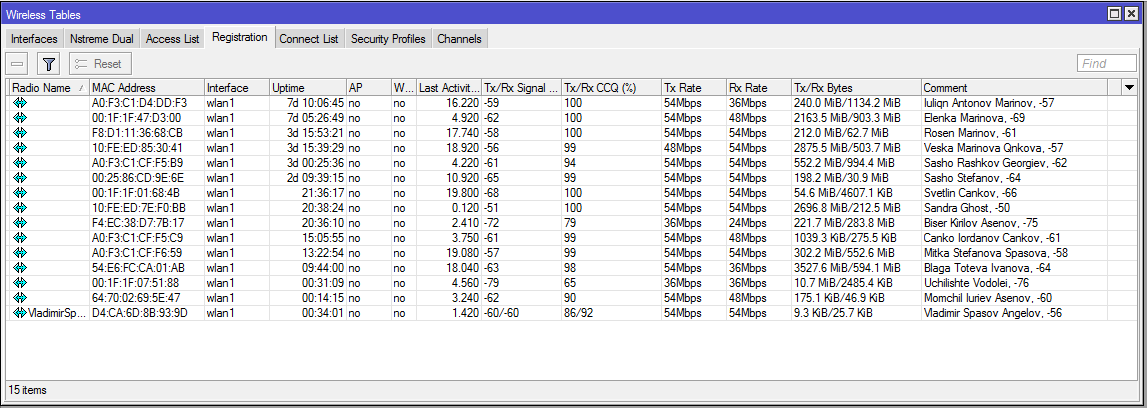This screenshot has width=1147, height=408.
Task: Click uptime value 7d 10:06:45
Action: pos(315,102)
